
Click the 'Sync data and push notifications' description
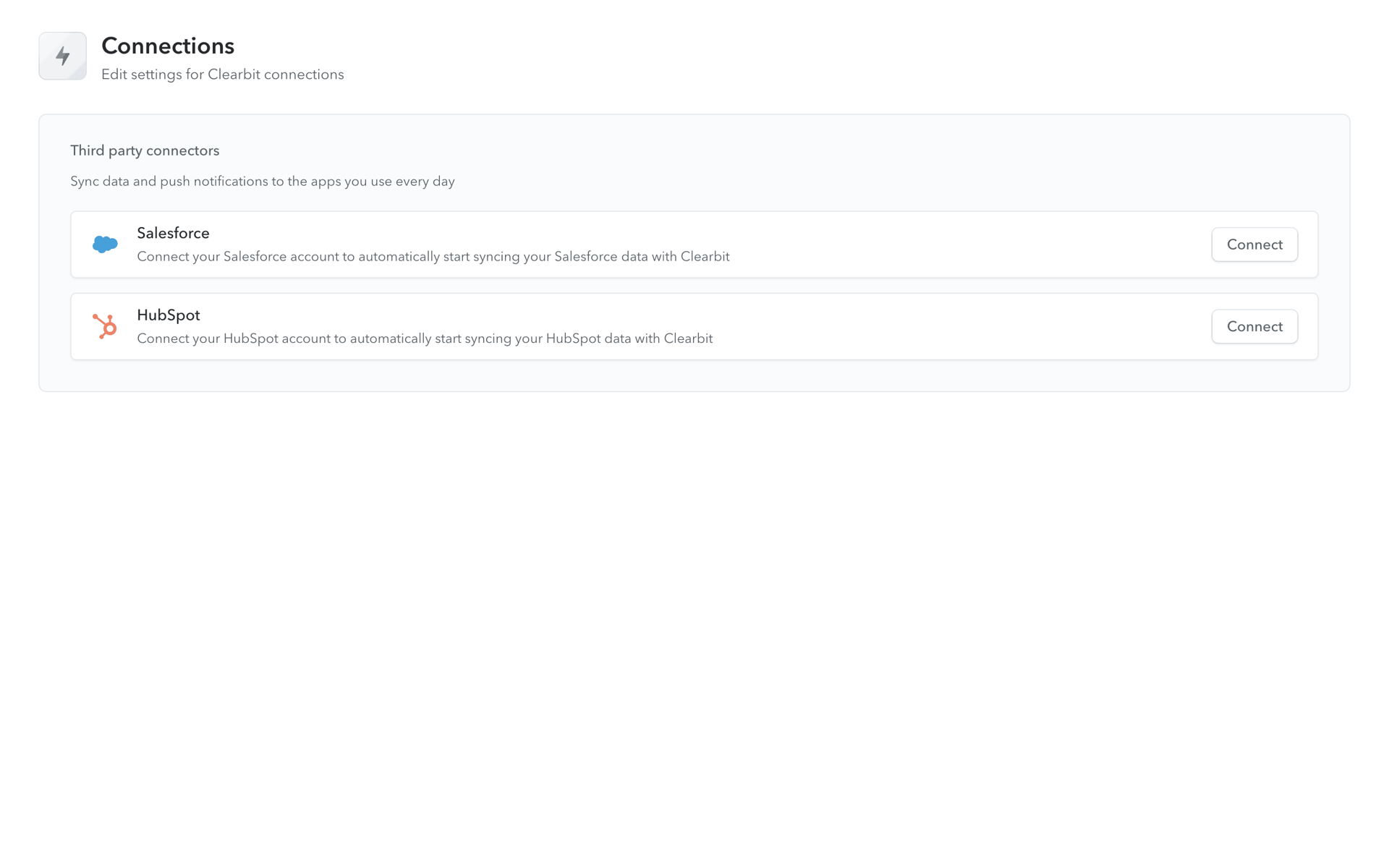click(x=263, y=182)
